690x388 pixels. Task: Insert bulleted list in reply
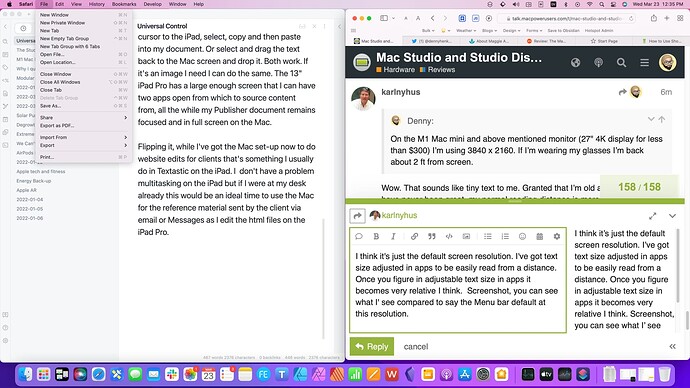click(x=488, y=236)
